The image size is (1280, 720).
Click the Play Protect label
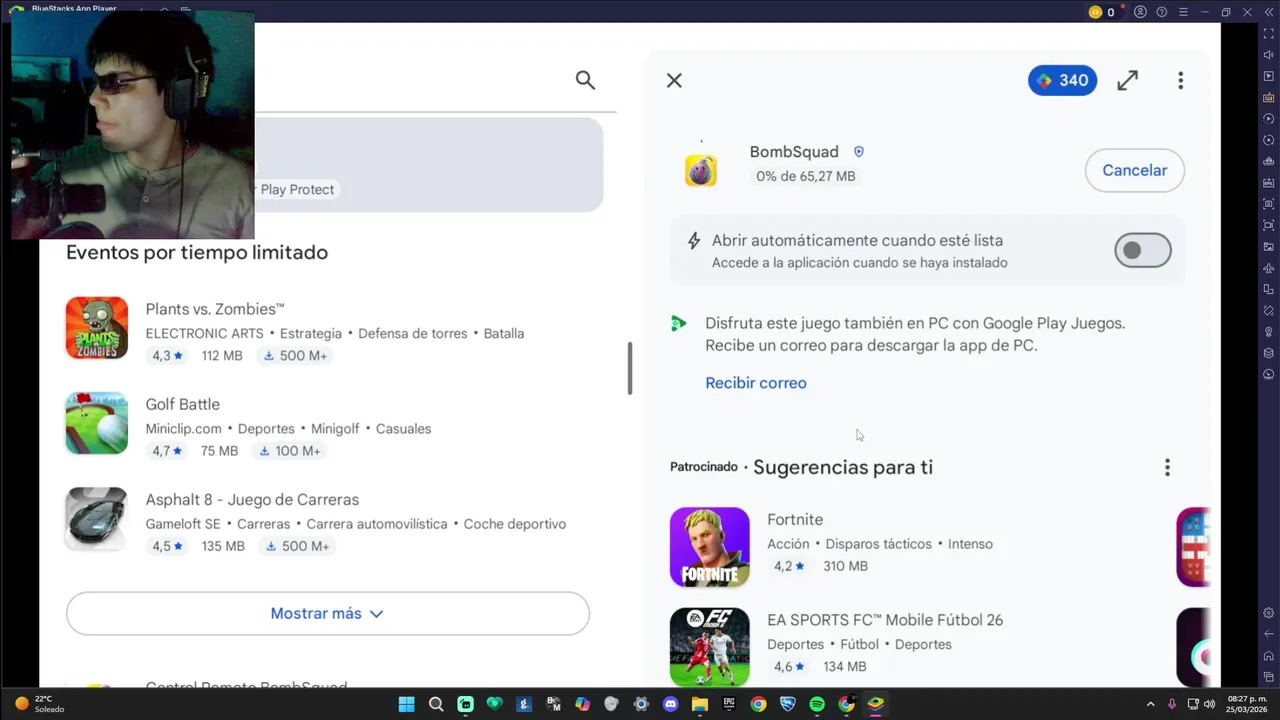[x=296, y=189]
